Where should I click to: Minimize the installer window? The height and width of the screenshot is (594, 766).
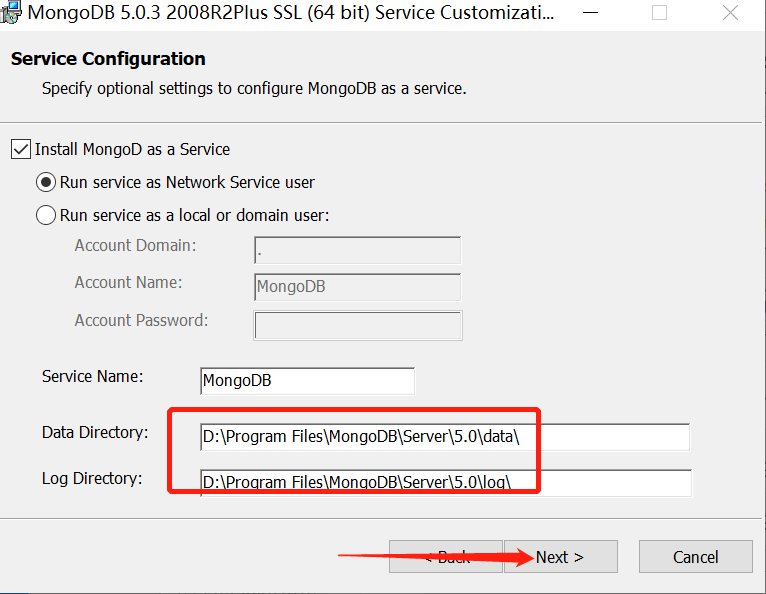[x=591, y=13]
